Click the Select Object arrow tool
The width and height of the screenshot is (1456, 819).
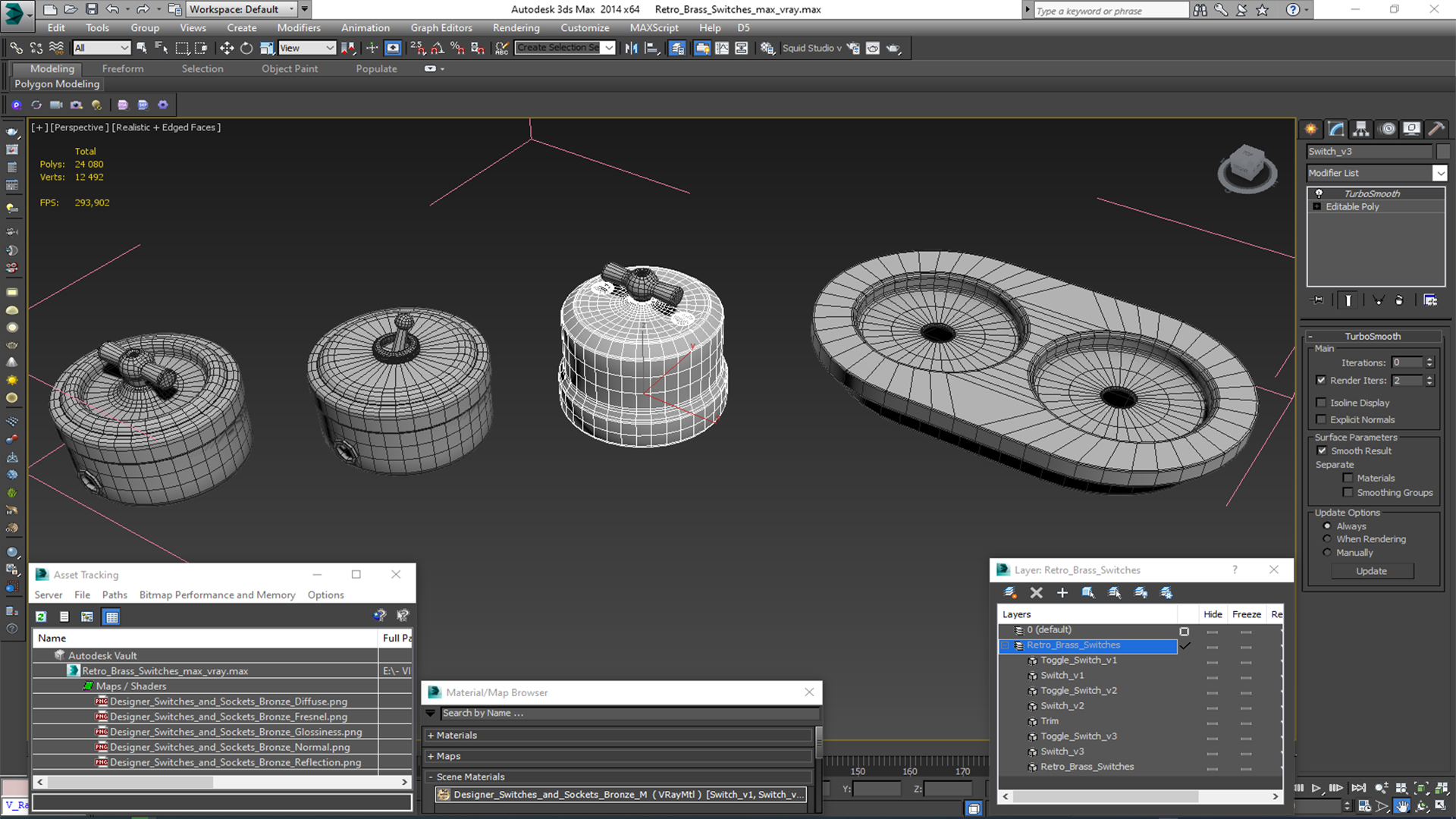click(x=141, y=48)
